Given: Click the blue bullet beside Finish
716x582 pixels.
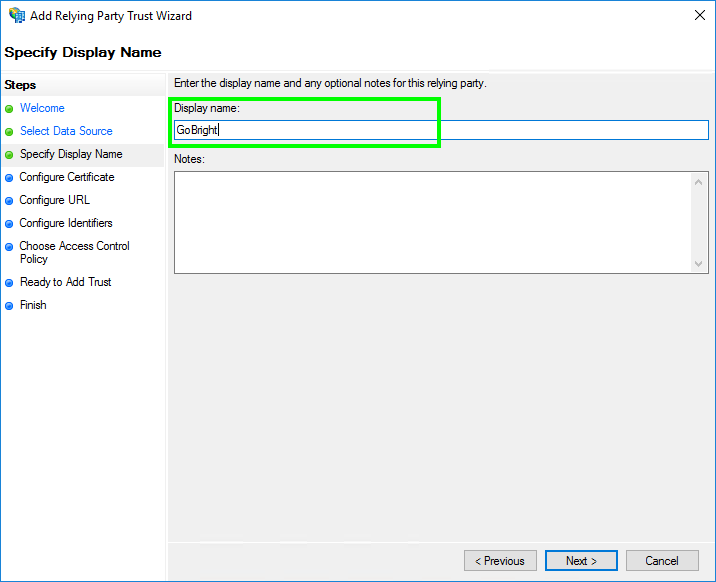Looking at the screenshot, I should click(9, 306).
